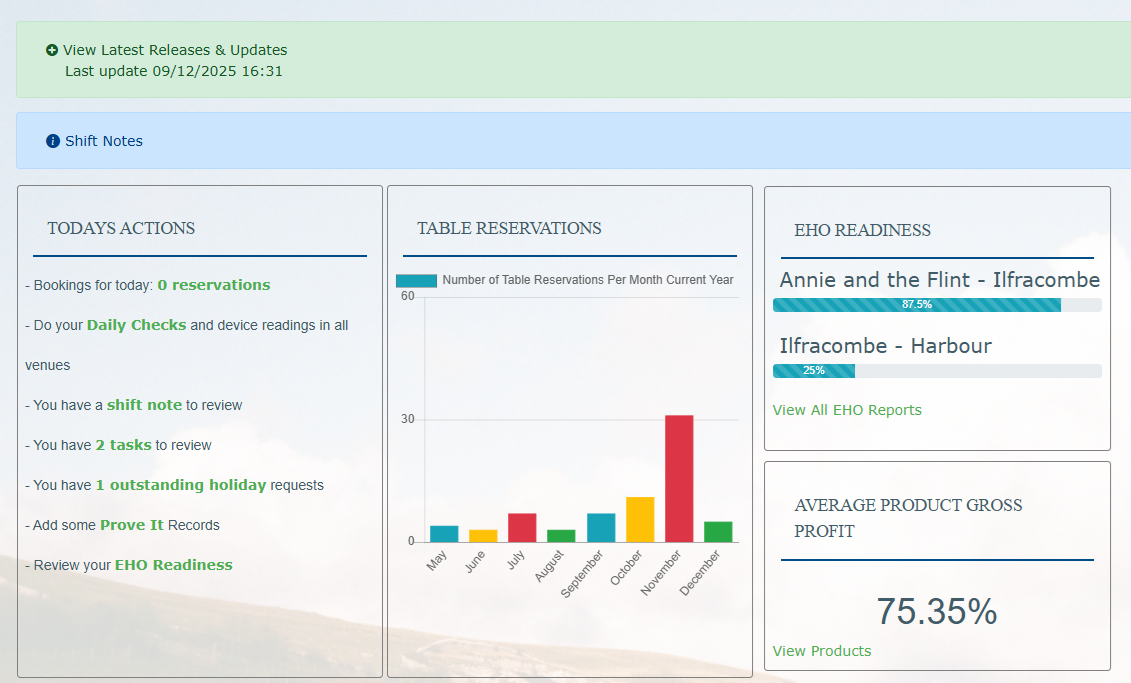Open 1 outstanding holiday requests
This screenshot has height=683, width=1131.
click(180, 485)
